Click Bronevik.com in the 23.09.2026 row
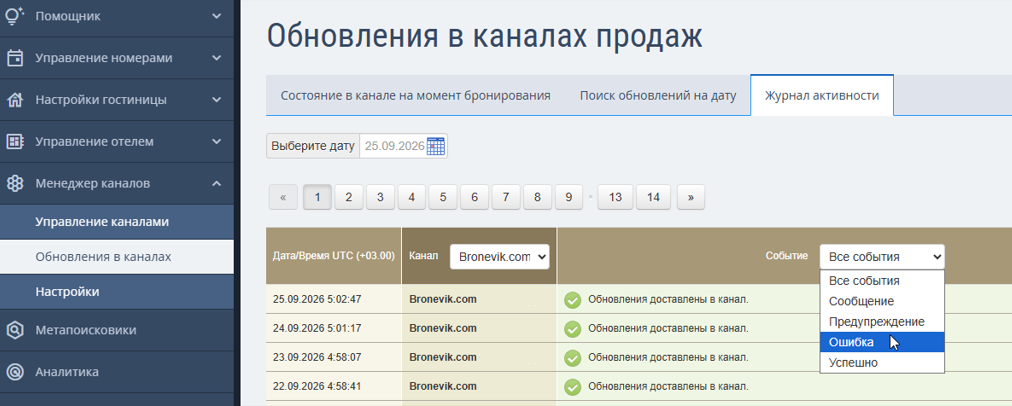This screenshot has height=406, width=1012. click(x=443, y=357)
